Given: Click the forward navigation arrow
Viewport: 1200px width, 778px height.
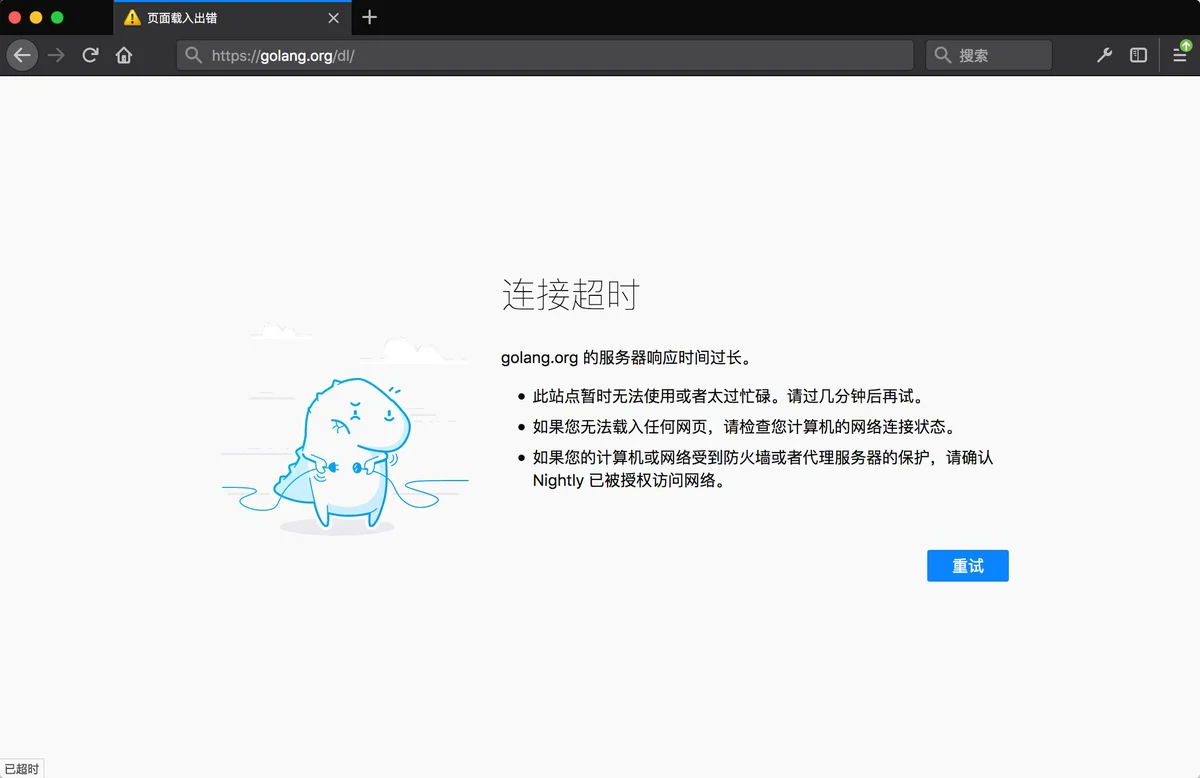Looking at the screenshot, I should point(56,55).
